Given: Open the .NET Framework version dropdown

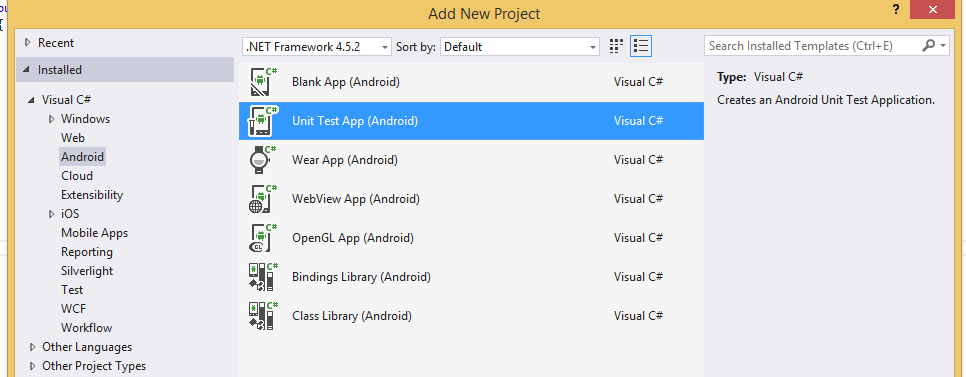Looking at the screenshot, I should coord(317,46).
